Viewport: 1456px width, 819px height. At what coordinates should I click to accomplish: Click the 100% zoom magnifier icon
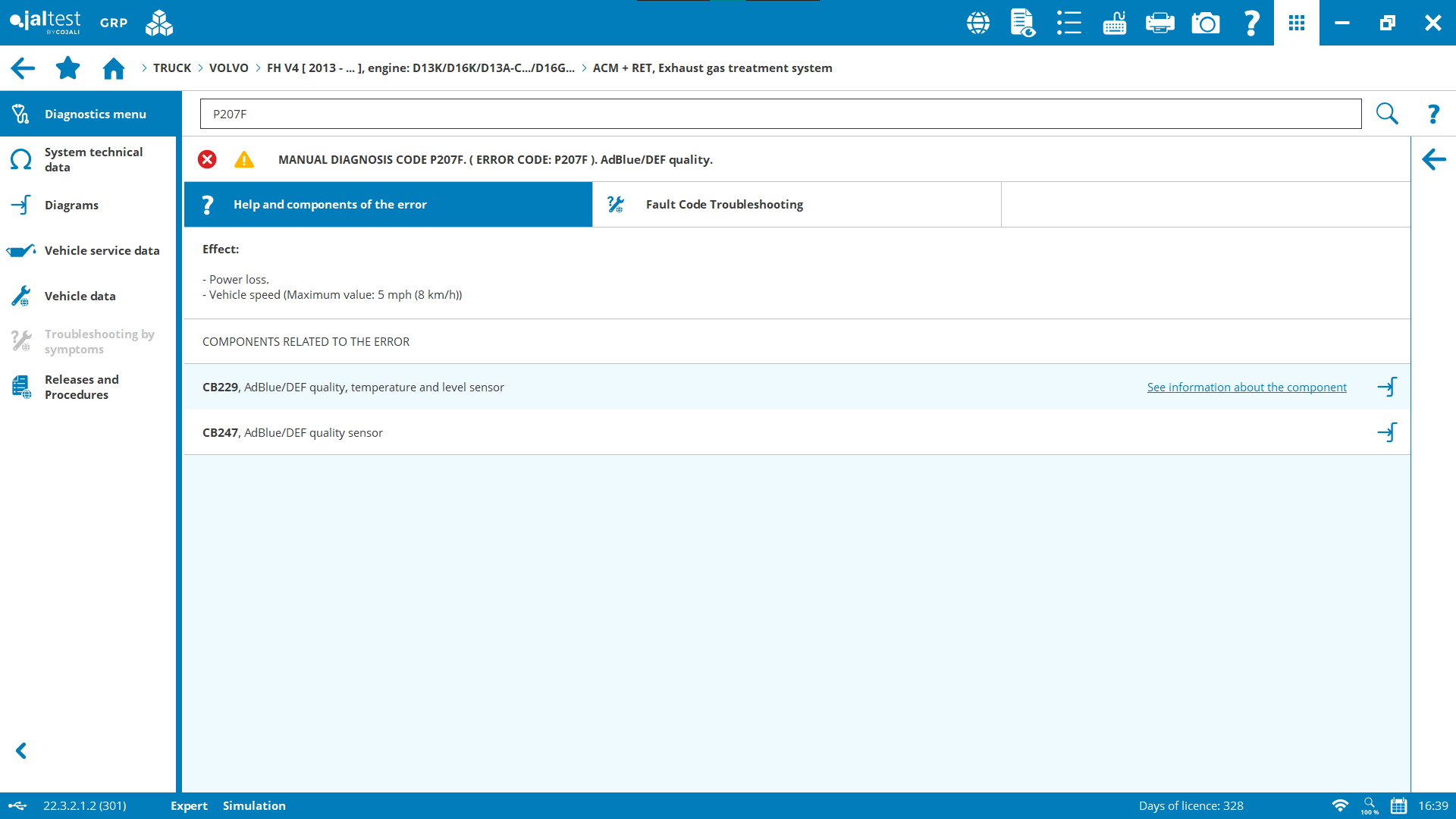pos(1370,805)
